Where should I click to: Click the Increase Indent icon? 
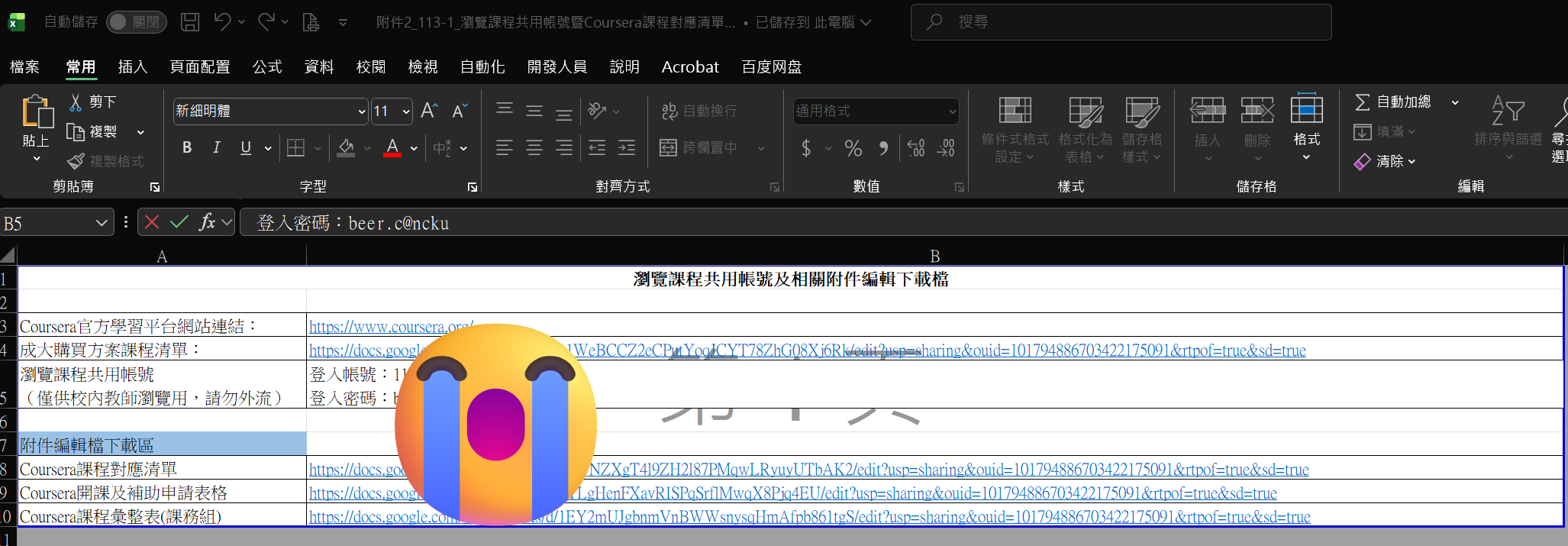point(627,147)
